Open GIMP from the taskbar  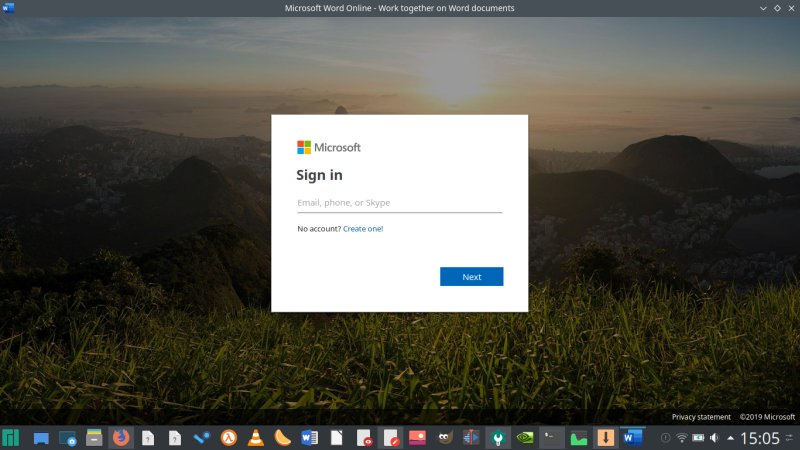[x=444, y=437]
